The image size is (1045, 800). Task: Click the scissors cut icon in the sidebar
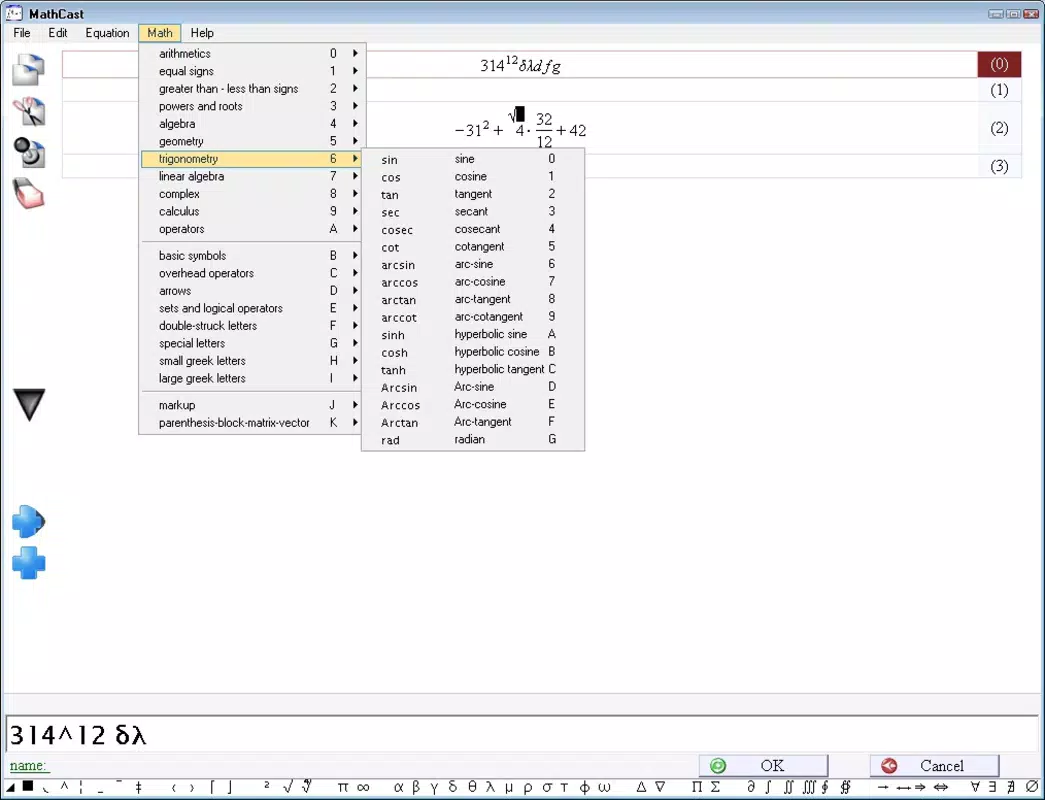point(29,111)
